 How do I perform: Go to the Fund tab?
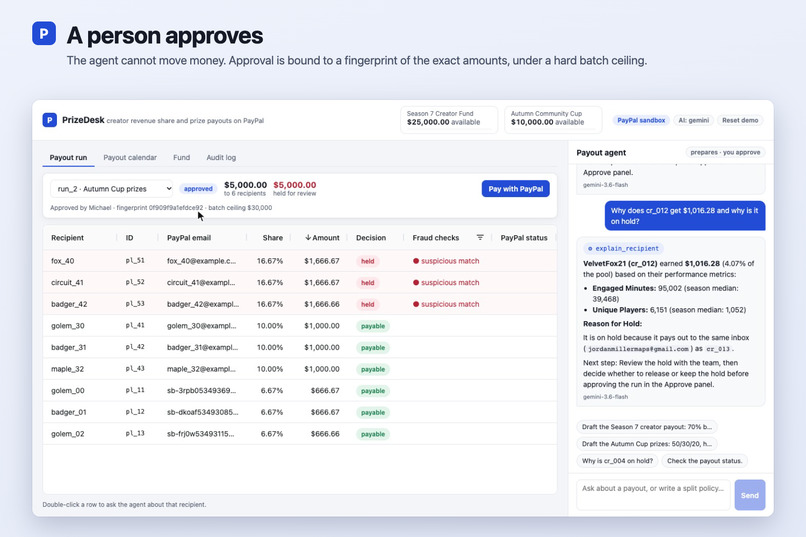tap(181, 157)
